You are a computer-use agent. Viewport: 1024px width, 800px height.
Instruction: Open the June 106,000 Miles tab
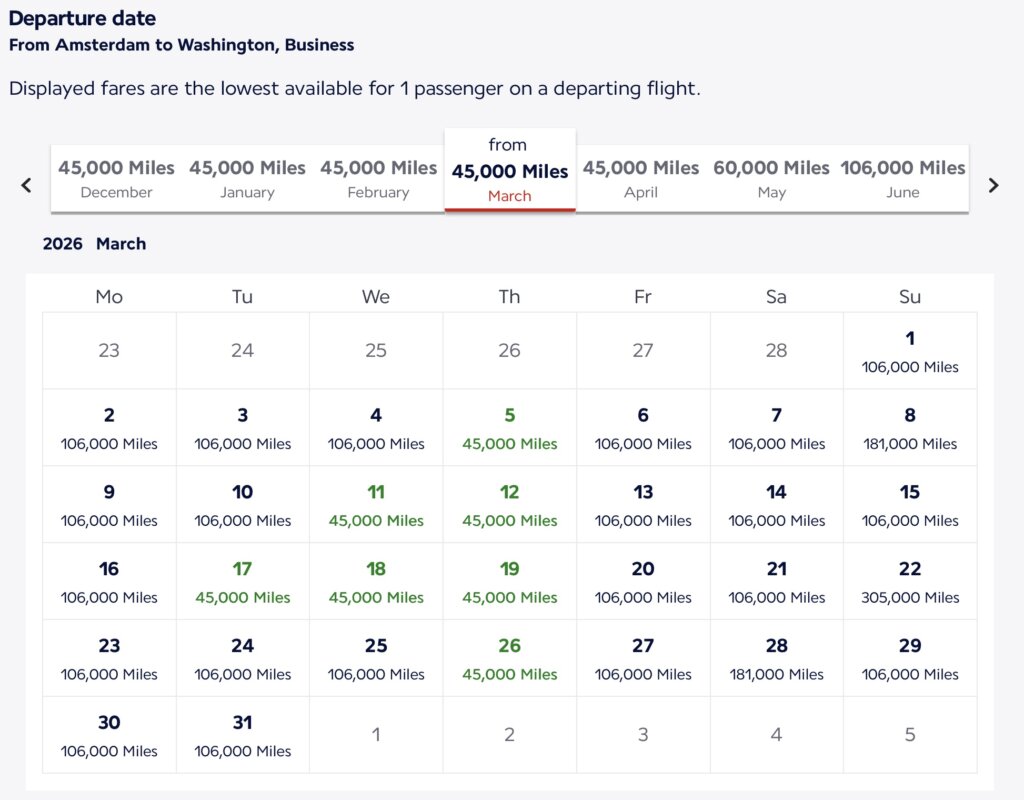pos(902,179)
